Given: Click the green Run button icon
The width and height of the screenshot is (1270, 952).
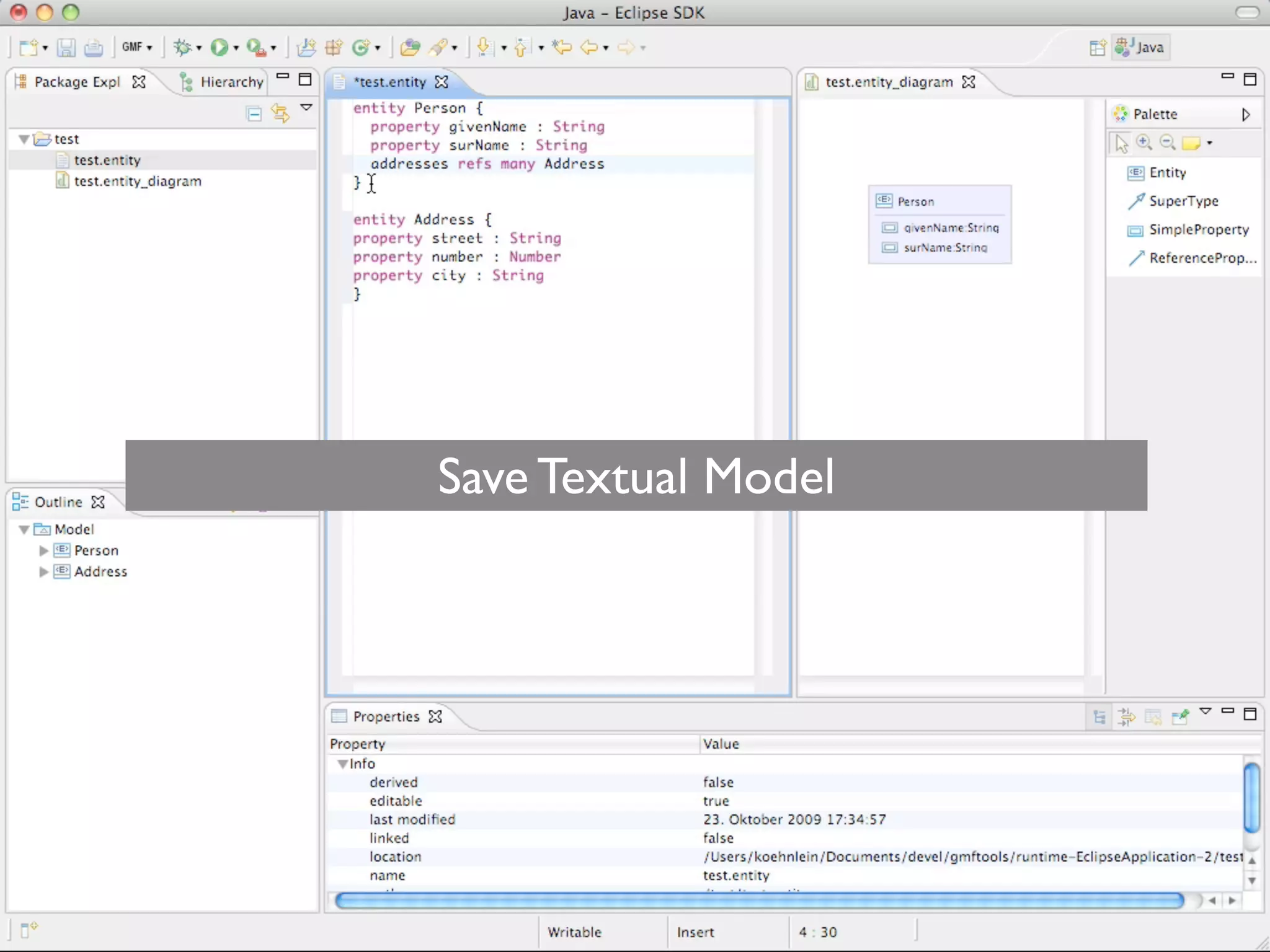Looking at the screenshot, I should (219, 47).
